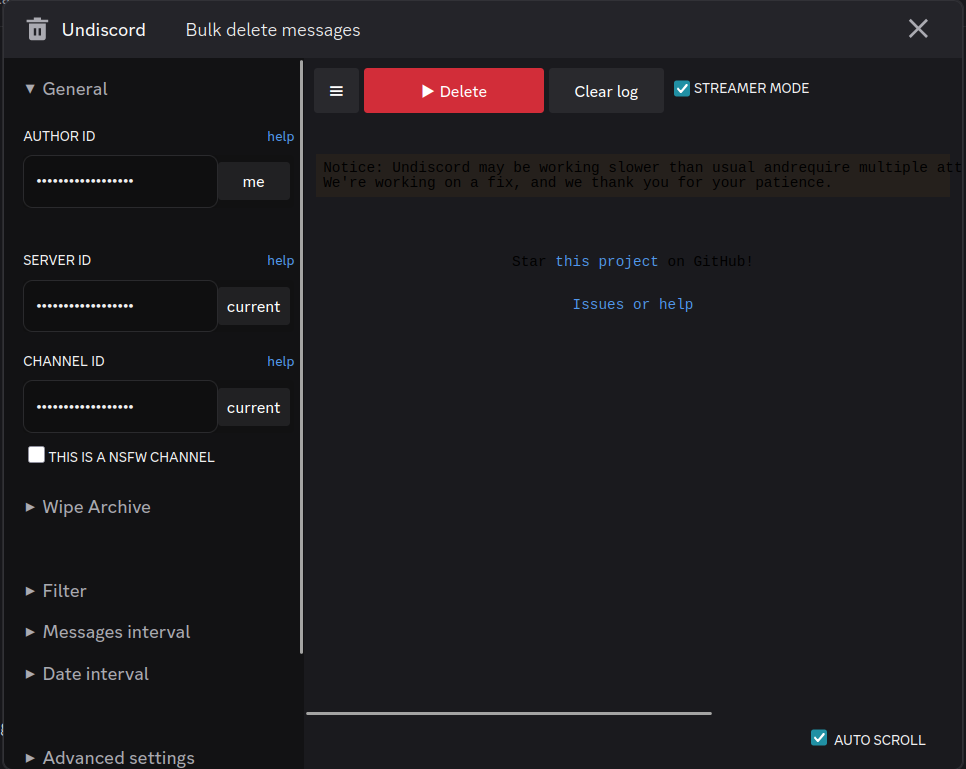Click the Undiscord trash can icon
The width and height of the screenshot is (966, 769).
[37, 29]
